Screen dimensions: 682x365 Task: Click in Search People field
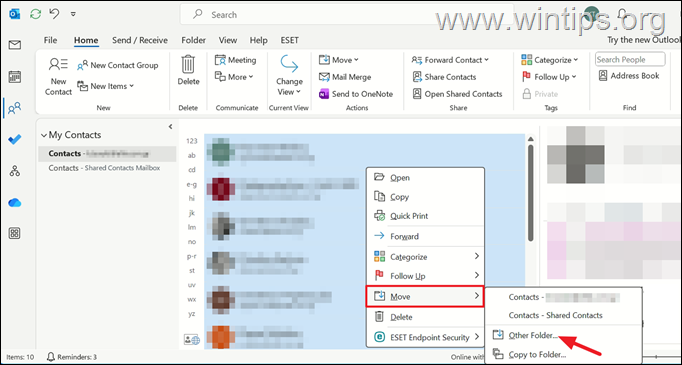(x=630, y=60)
